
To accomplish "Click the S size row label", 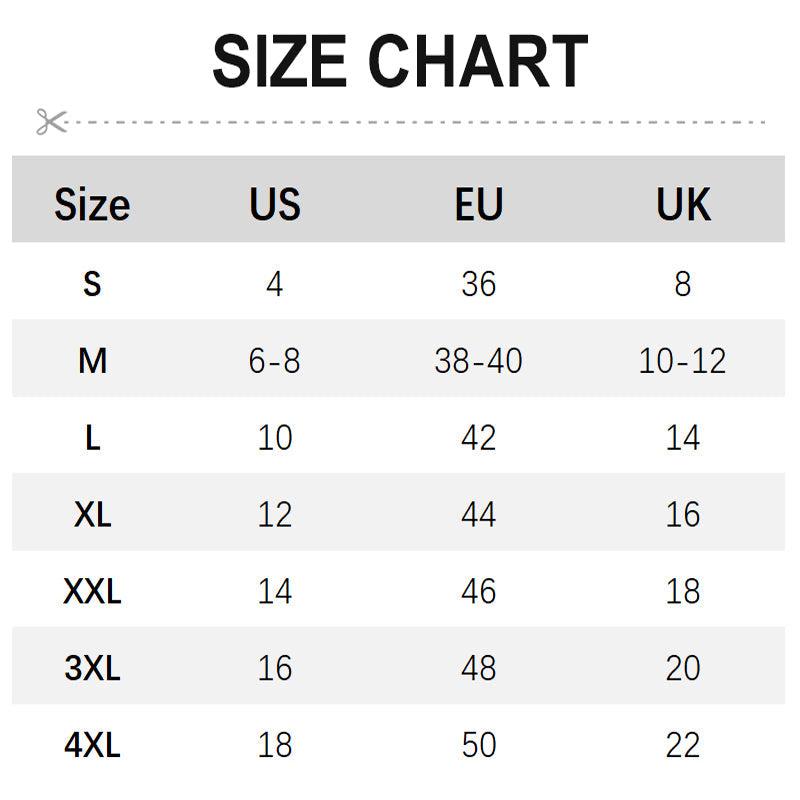I will (92, 284).
